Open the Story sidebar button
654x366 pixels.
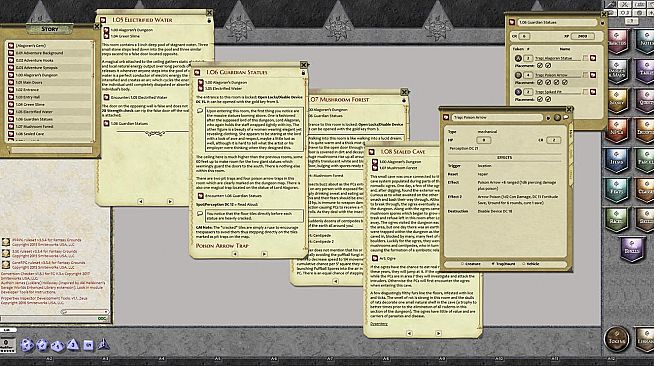pyautogui.click(x=617, y=100)
